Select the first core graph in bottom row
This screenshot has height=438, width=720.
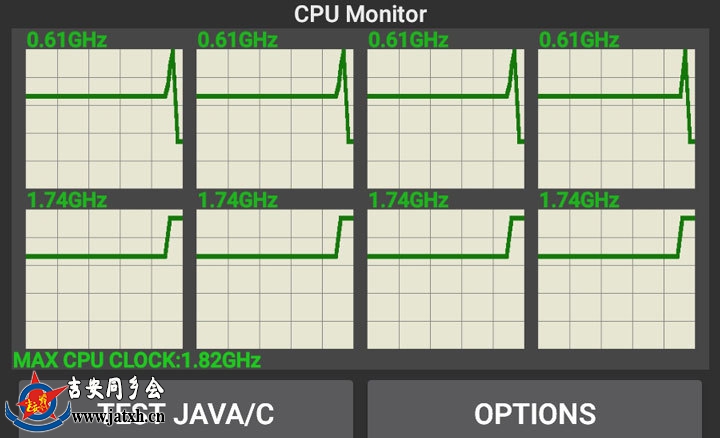pyautogui.click(x=104, y=279)
